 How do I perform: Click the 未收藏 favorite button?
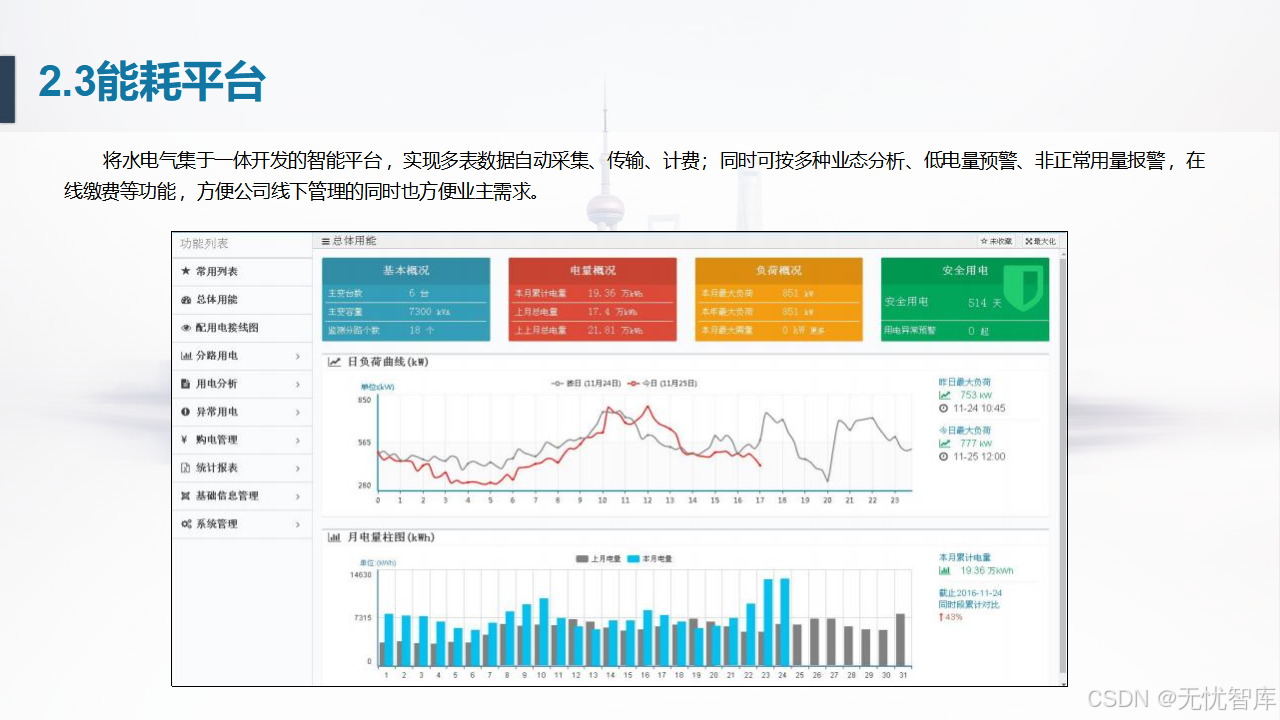pos(997,241)
